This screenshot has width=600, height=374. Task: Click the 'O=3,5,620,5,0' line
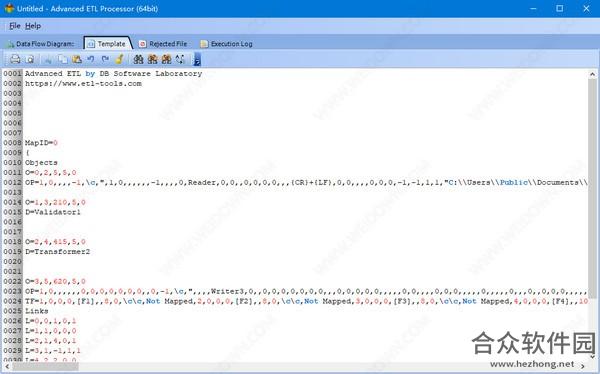pos(55,281)
